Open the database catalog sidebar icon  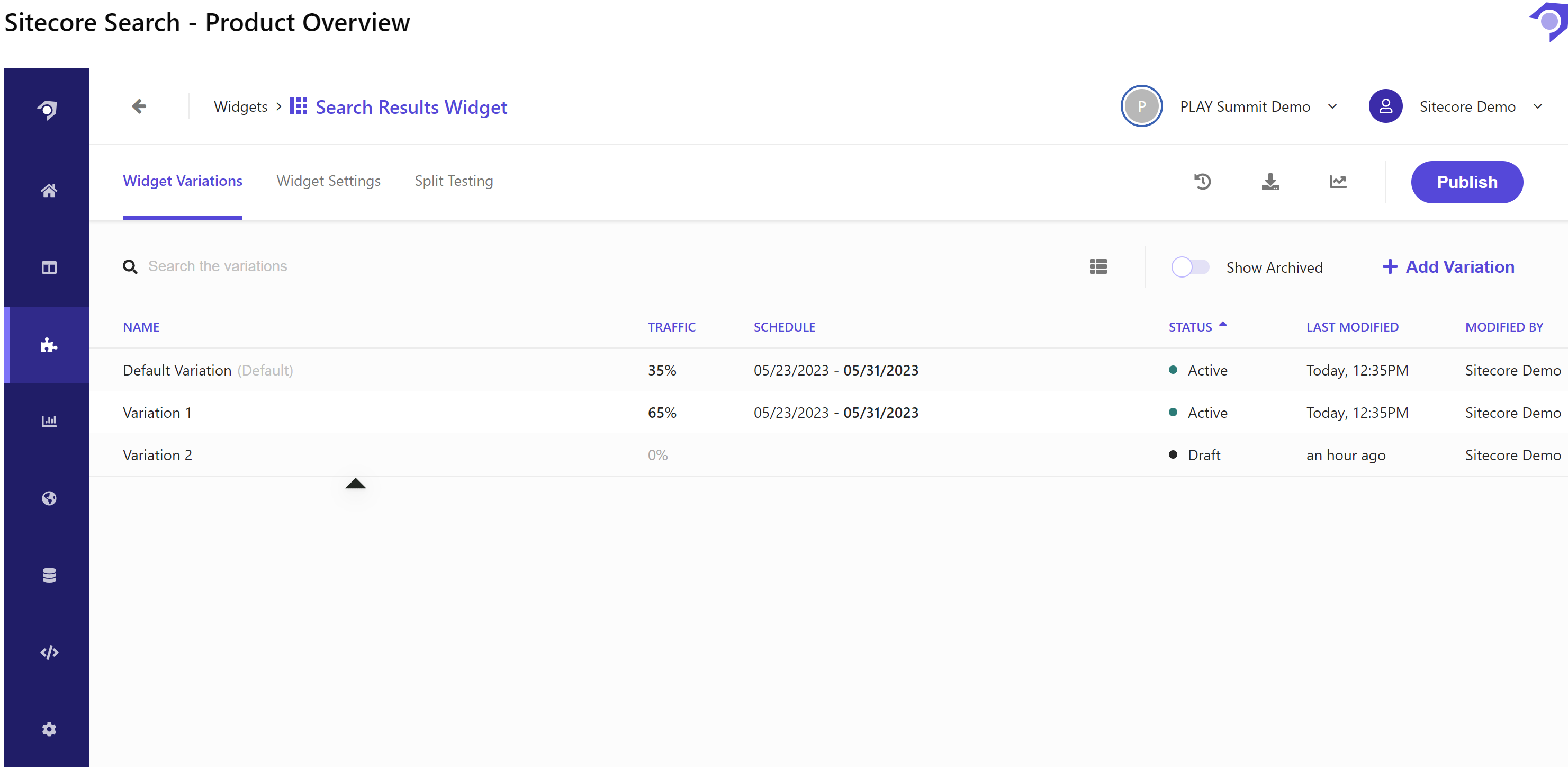click(49, 576)
